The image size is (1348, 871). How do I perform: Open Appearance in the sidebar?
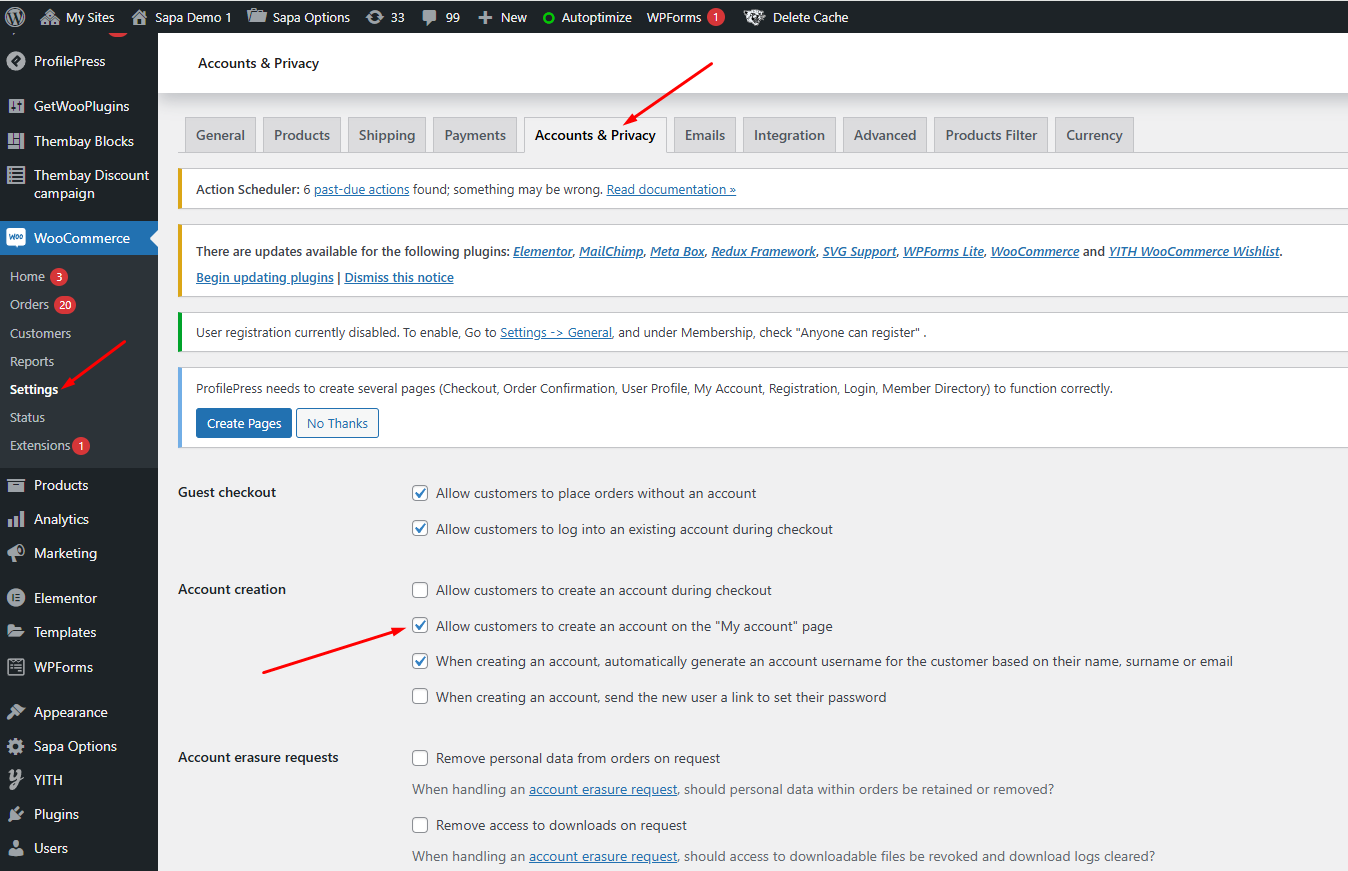78,712
